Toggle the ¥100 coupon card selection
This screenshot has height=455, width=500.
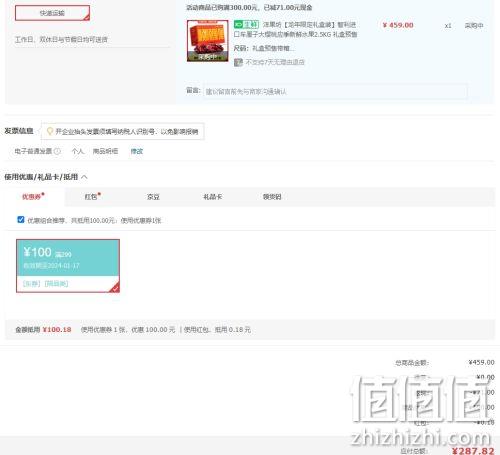pyautogui.click(x=68, y=266)
